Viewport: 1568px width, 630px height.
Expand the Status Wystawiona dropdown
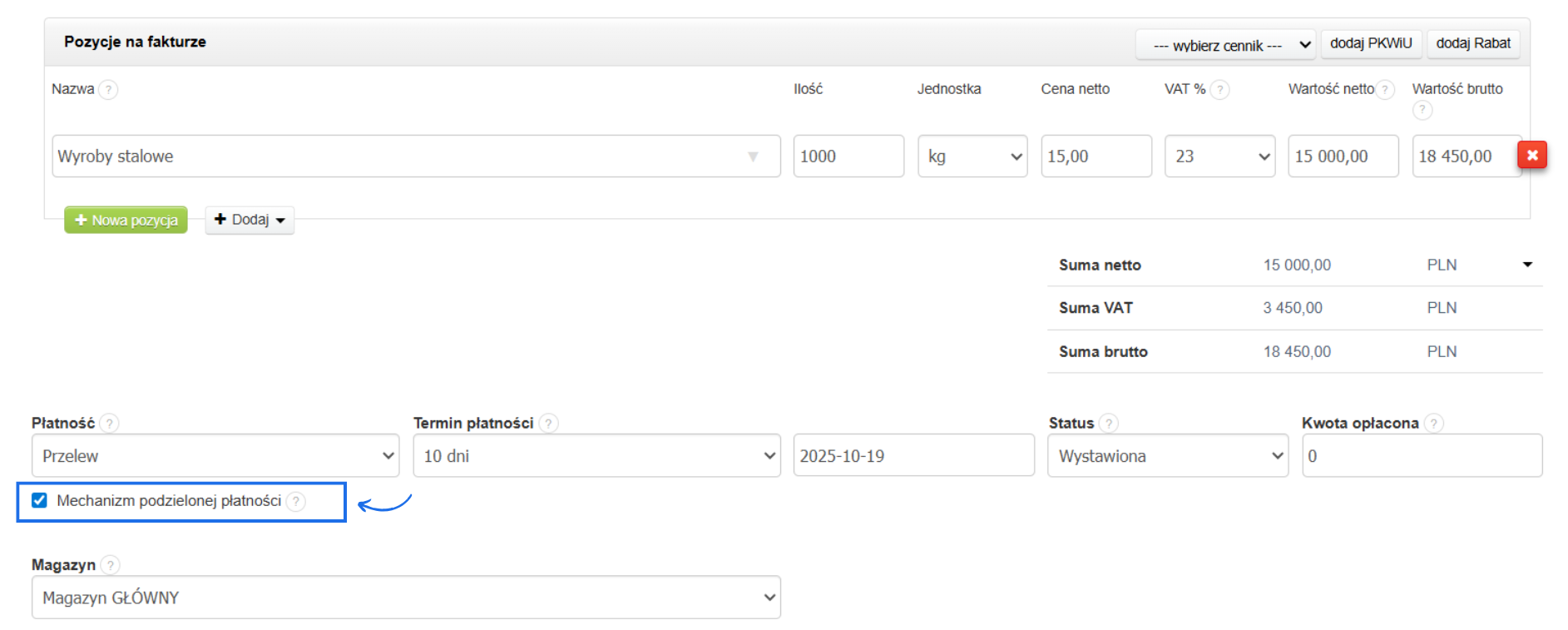[1167, 456]
